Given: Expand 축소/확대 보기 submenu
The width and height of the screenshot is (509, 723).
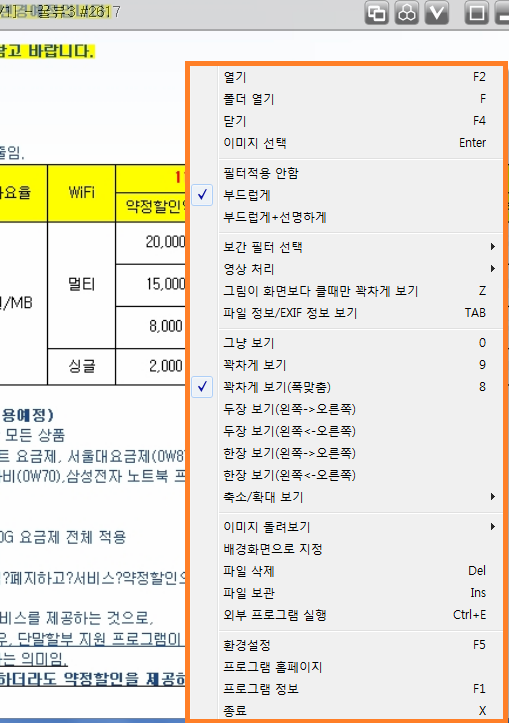Looking at the screenshot, I should click(x=361, y=497).
